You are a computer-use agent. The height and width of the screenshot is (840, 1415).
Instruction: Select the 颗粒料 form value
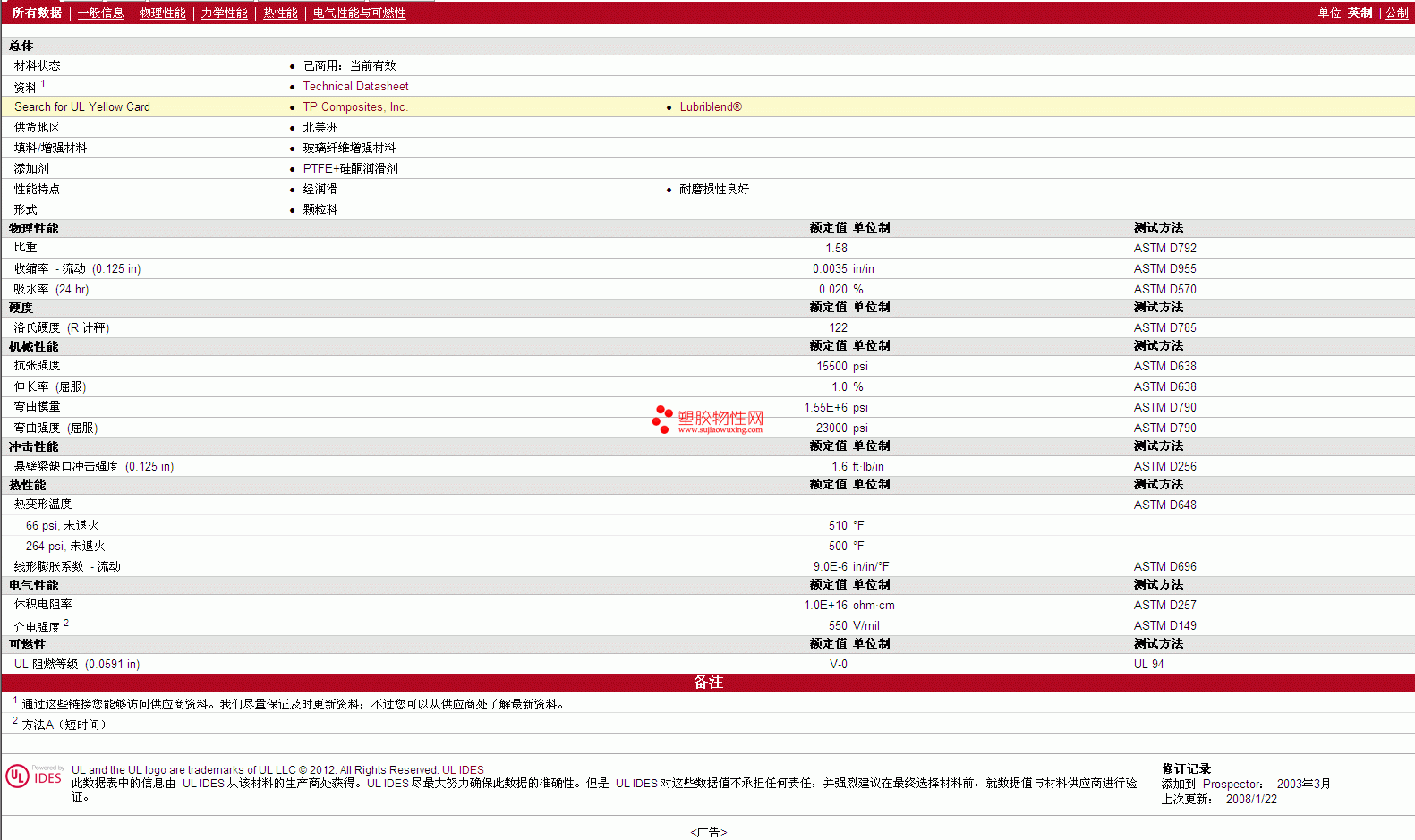pos(320,210)
